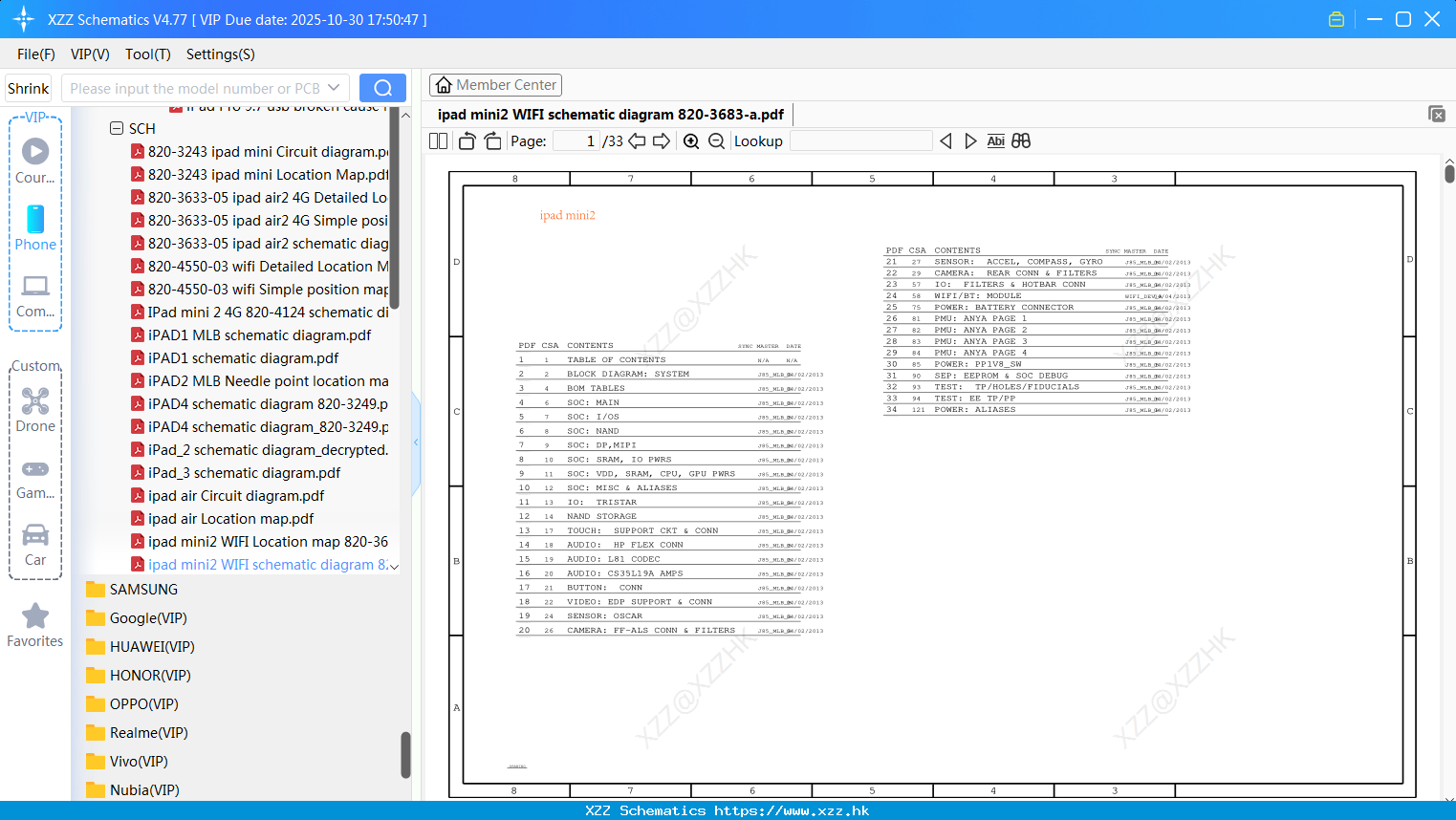Select the Game console category icon
The image size is (1456, 820).
(x=35, y=478)
